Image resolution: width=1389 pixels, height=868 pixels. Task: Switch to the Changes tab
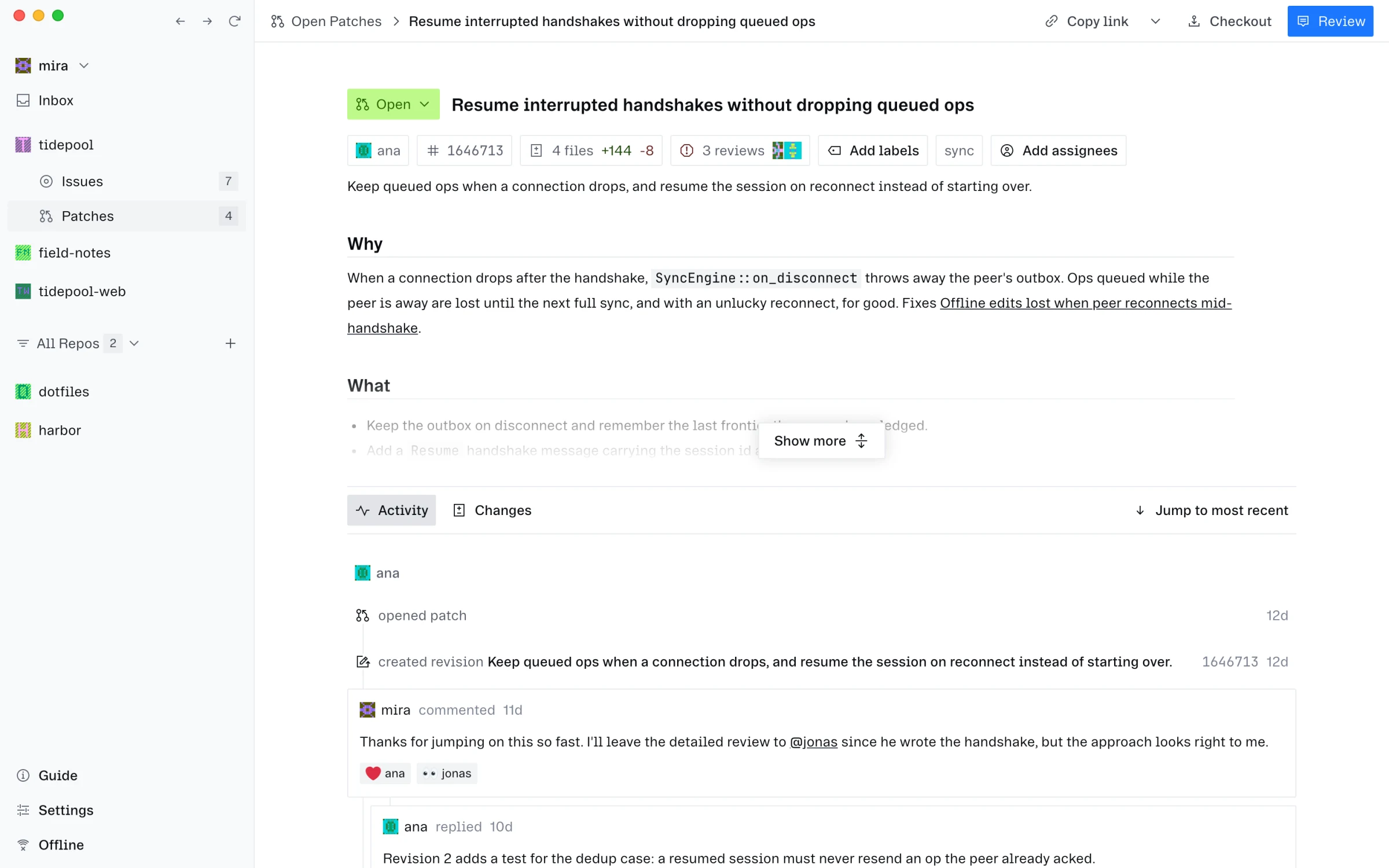493,510
